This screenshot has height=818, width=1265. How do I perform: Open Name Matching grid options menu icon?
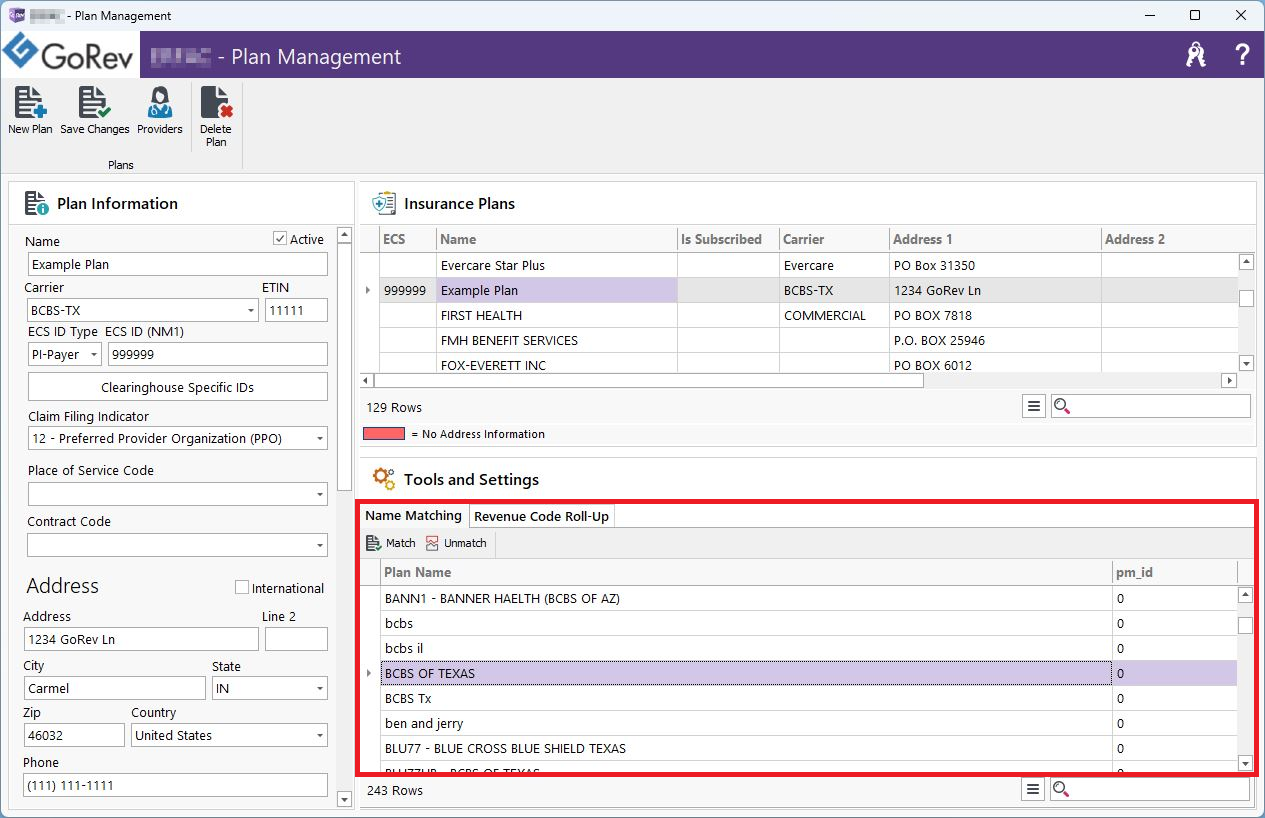click(x=1034, y=790)
